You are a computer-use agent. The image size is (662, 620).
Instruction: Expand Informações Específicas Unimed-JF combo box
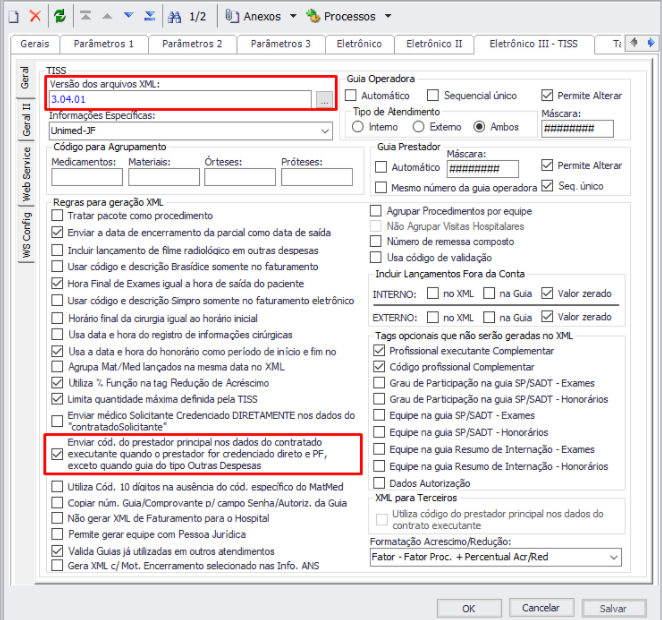tap(325, 131)
